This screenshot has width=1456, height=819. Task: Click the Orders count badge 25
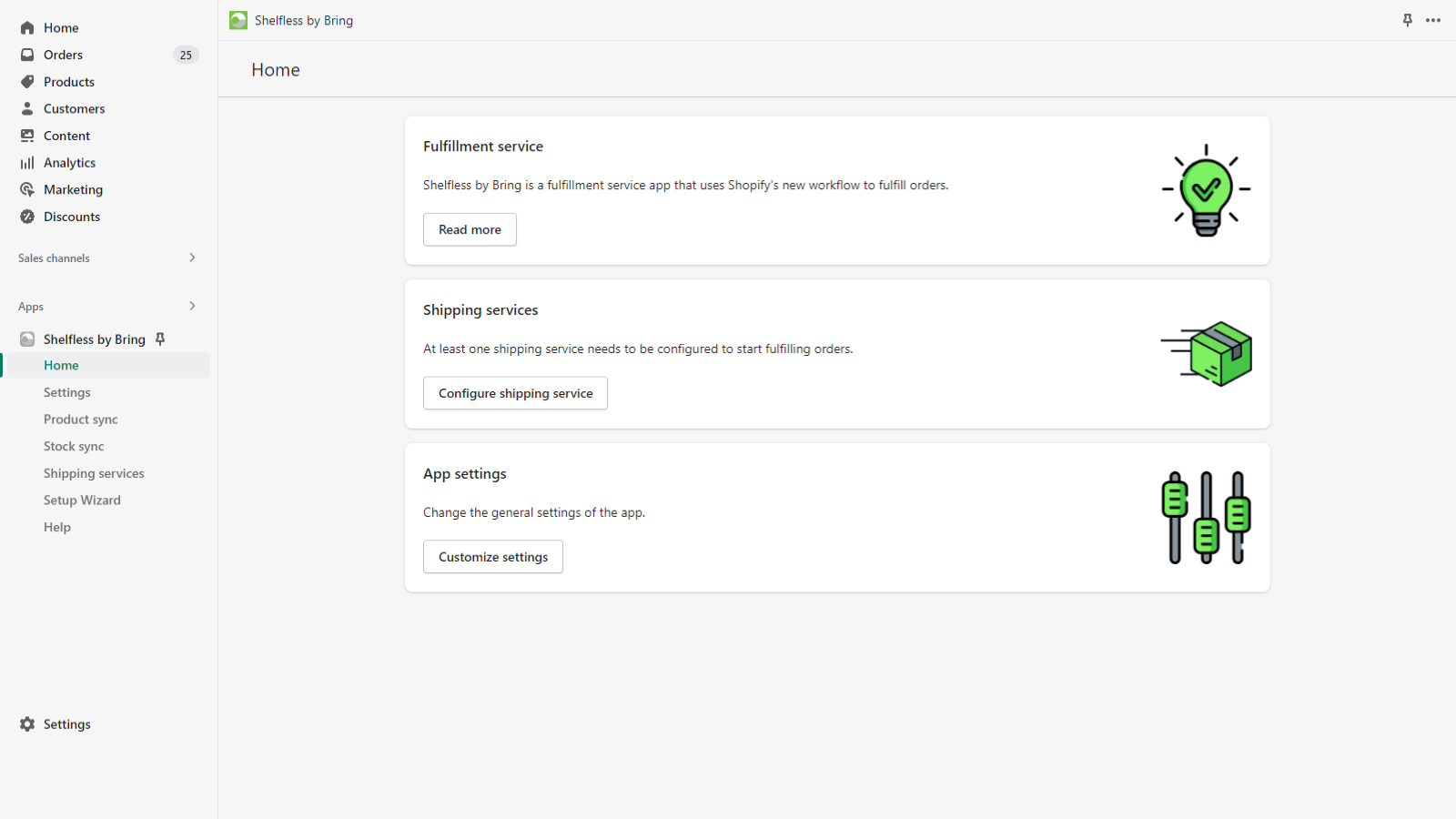pos(186,55)
